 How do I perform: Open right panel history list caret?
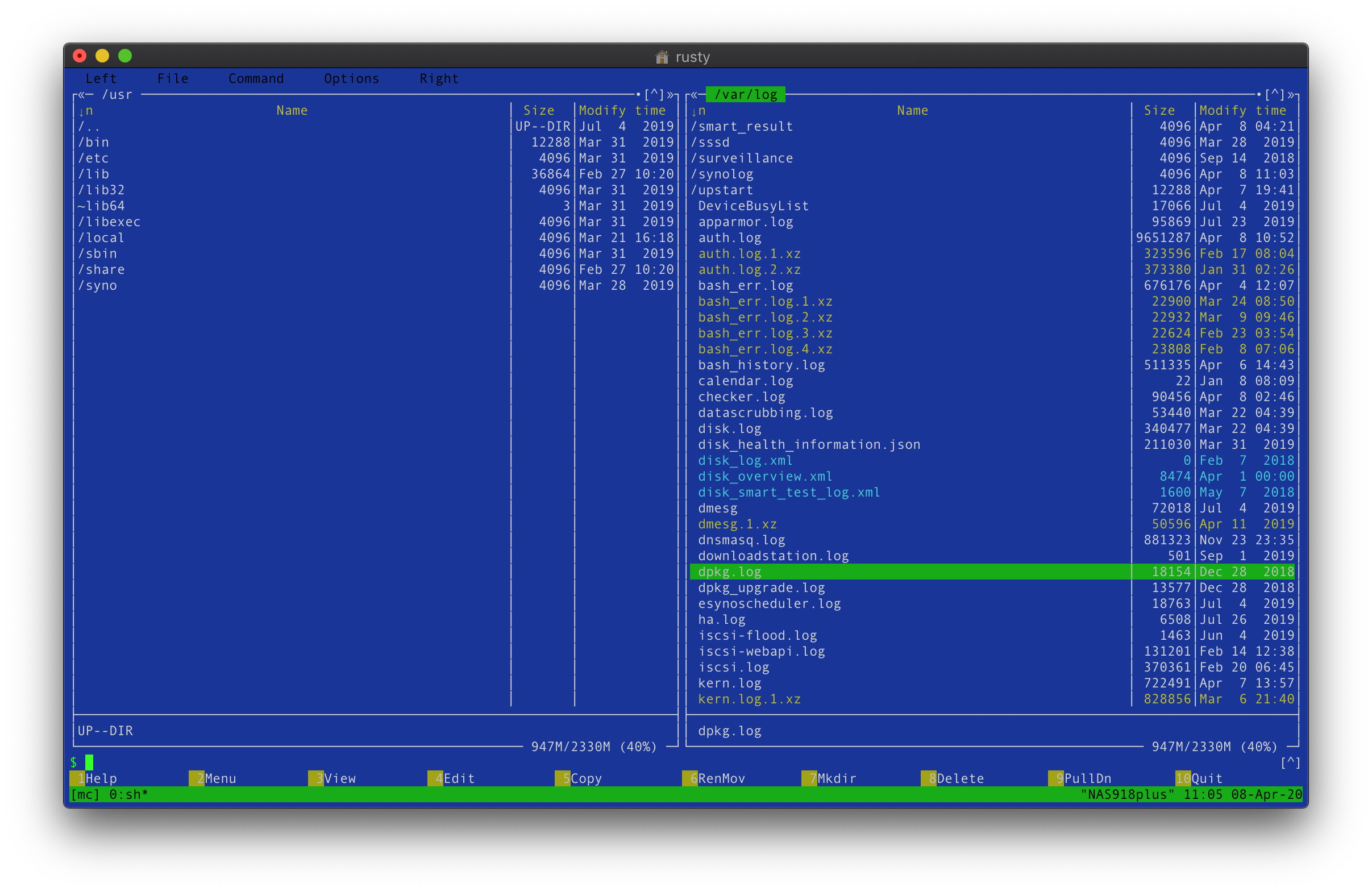coord(1275,94)
